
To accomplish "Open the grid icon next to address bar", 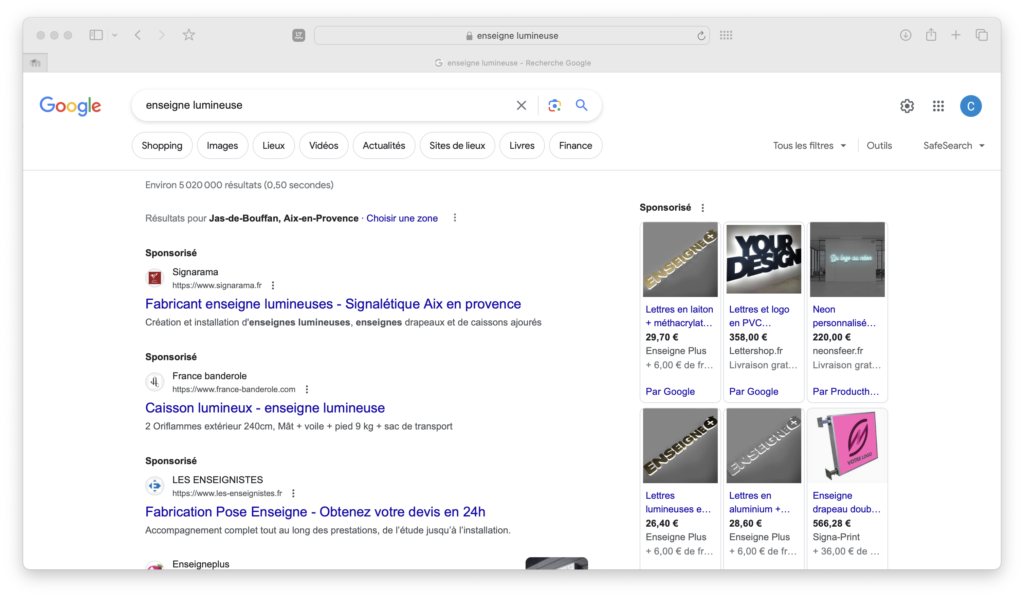I will pos(726,35).
